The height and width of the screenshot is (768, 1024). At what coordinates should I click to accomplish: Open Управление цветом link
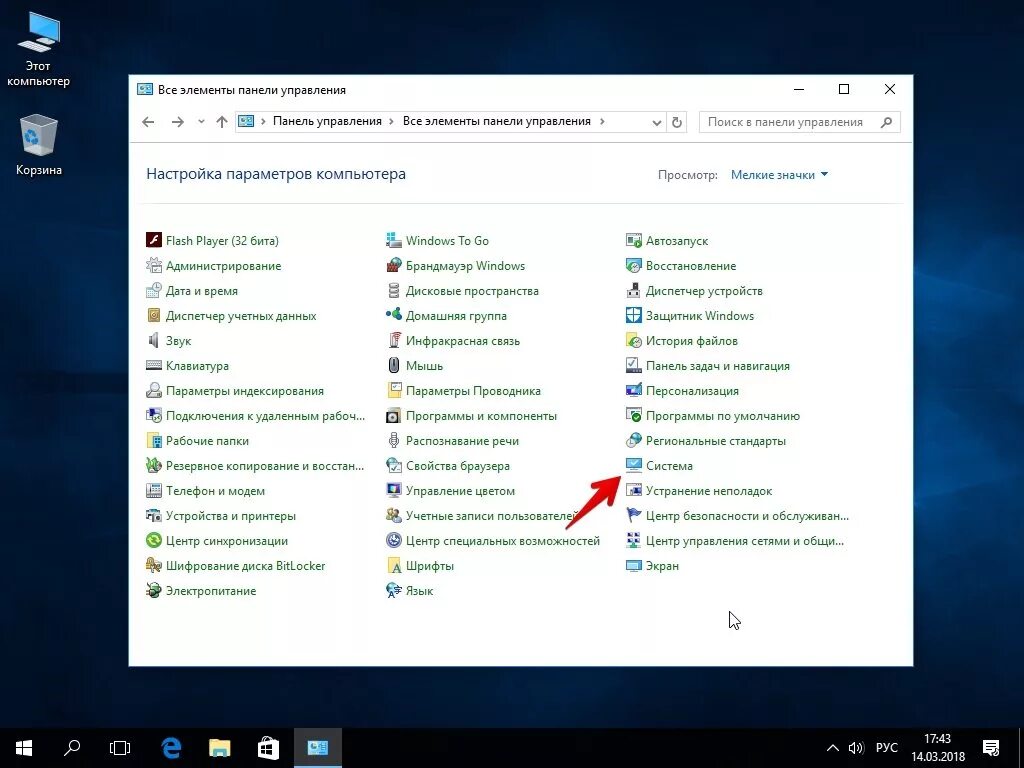pos(460,491)
